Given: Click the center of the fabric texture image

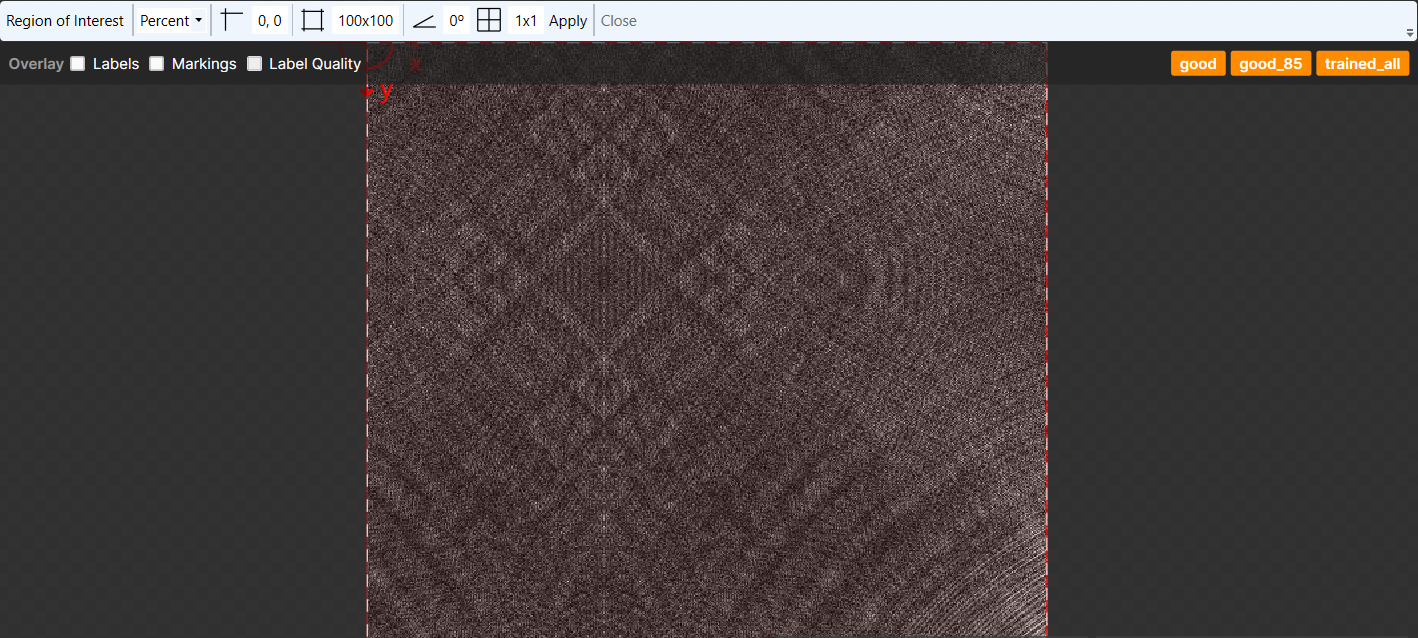Looking at the screenshot, I should pyautogui.click(x=707, y=340).
